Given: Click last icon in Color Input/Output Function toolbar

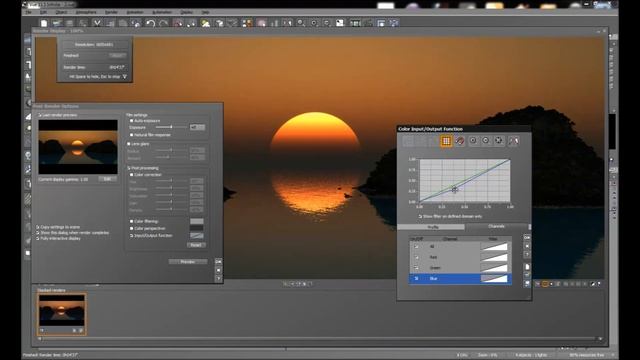Looking at the screenshot, I should [513, 141].
